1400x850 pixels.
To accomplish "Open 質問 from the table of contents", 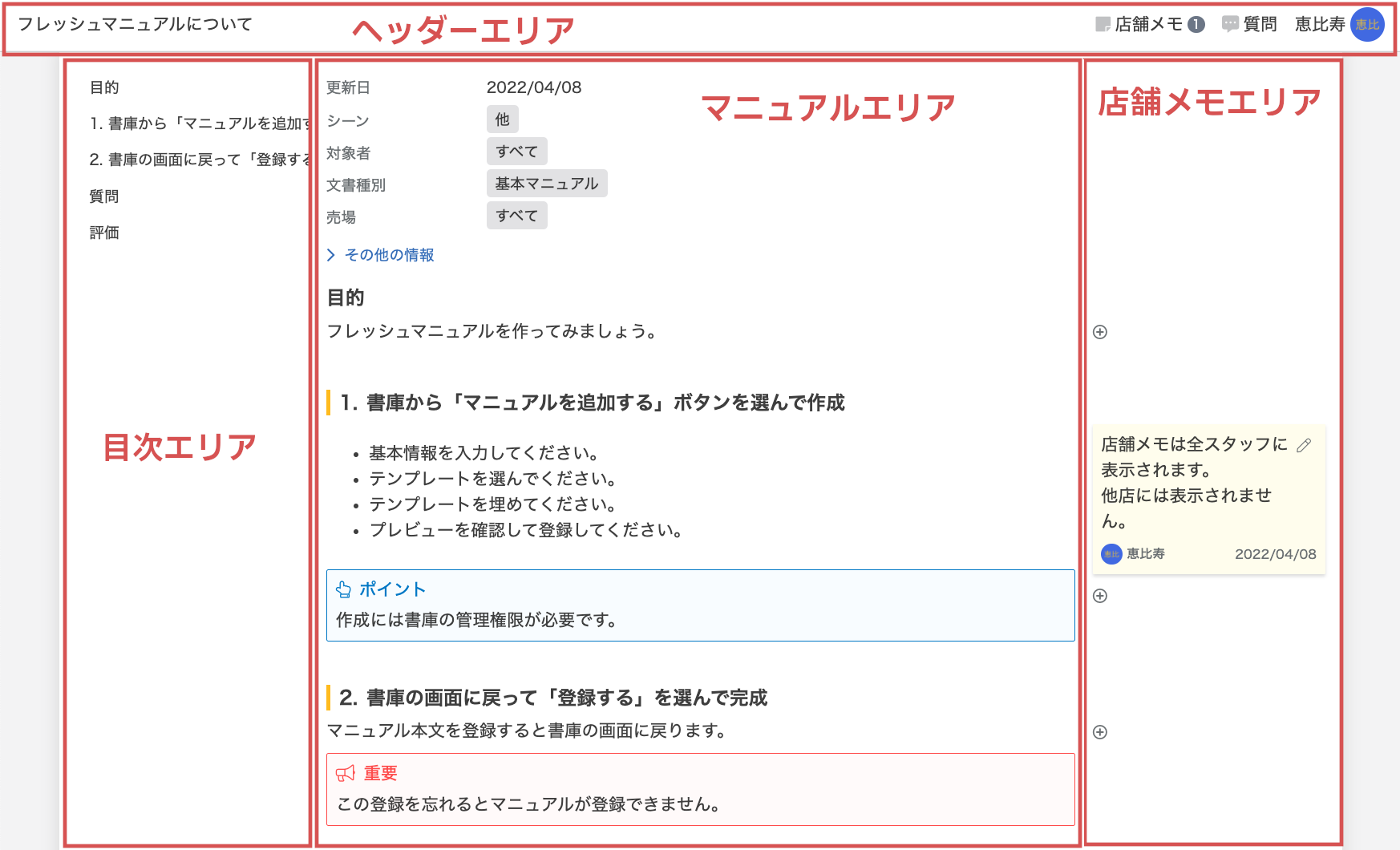I will click(x=104, y=195).
